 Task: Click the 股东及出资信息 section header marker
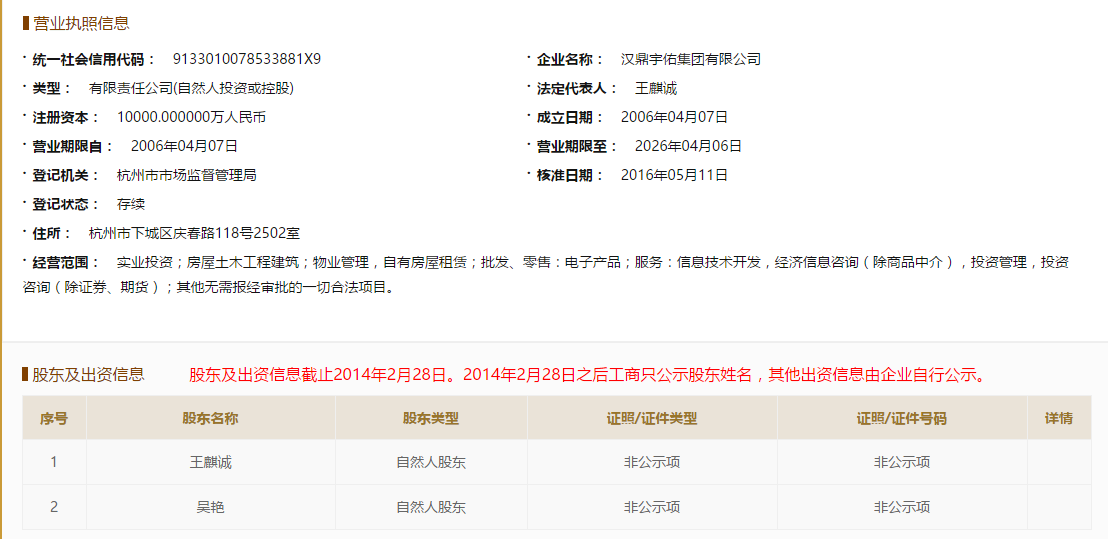(25, 374)
